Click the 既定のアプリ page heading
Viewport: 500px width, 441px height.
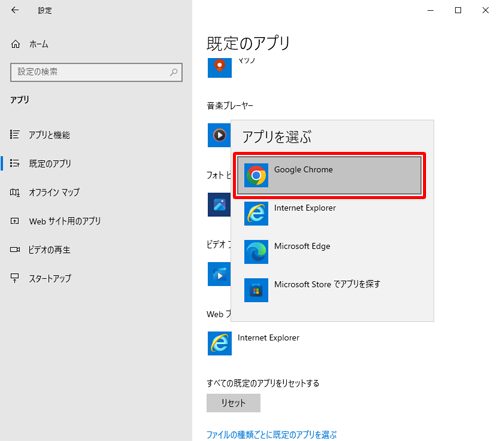(248, 44)
